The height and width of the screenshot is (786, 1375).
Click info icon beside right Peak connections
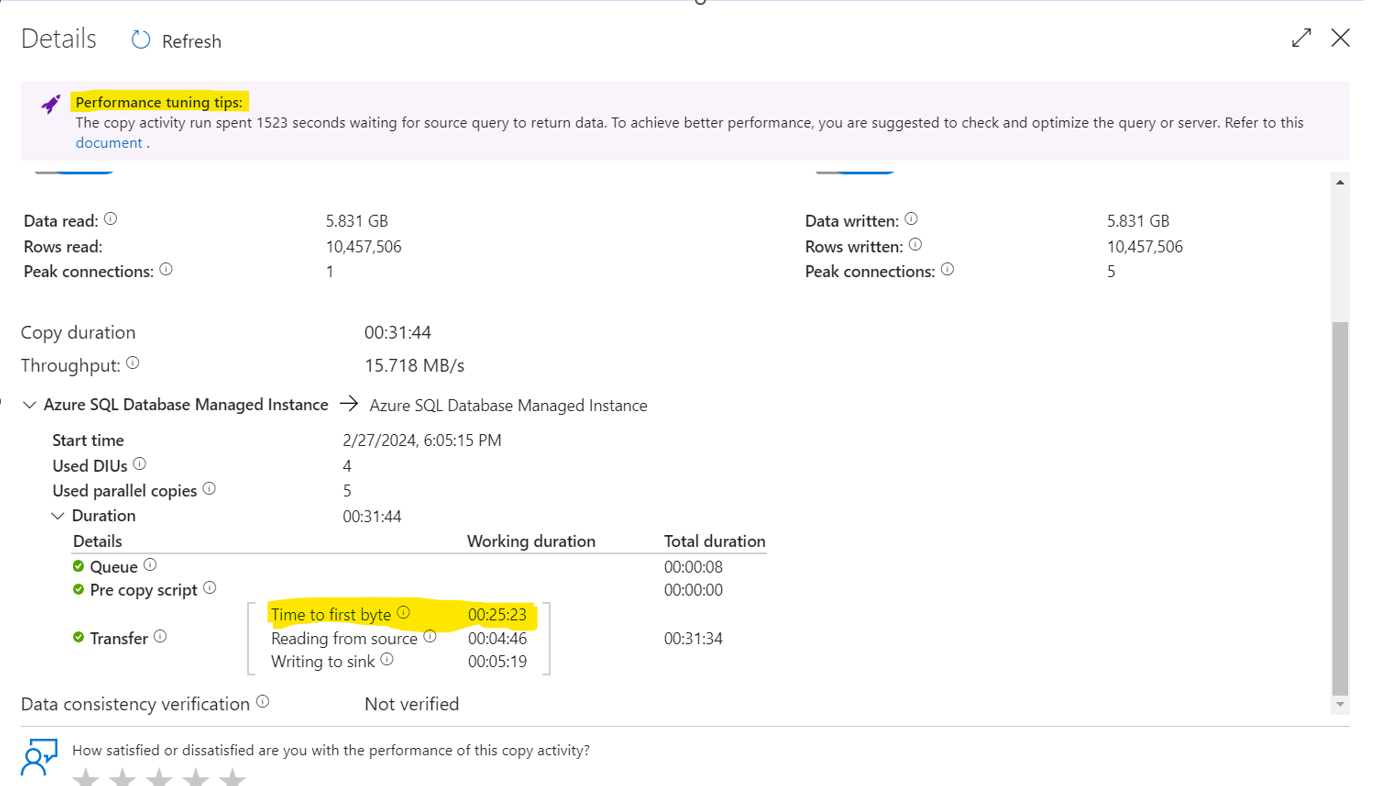point(947,270)
